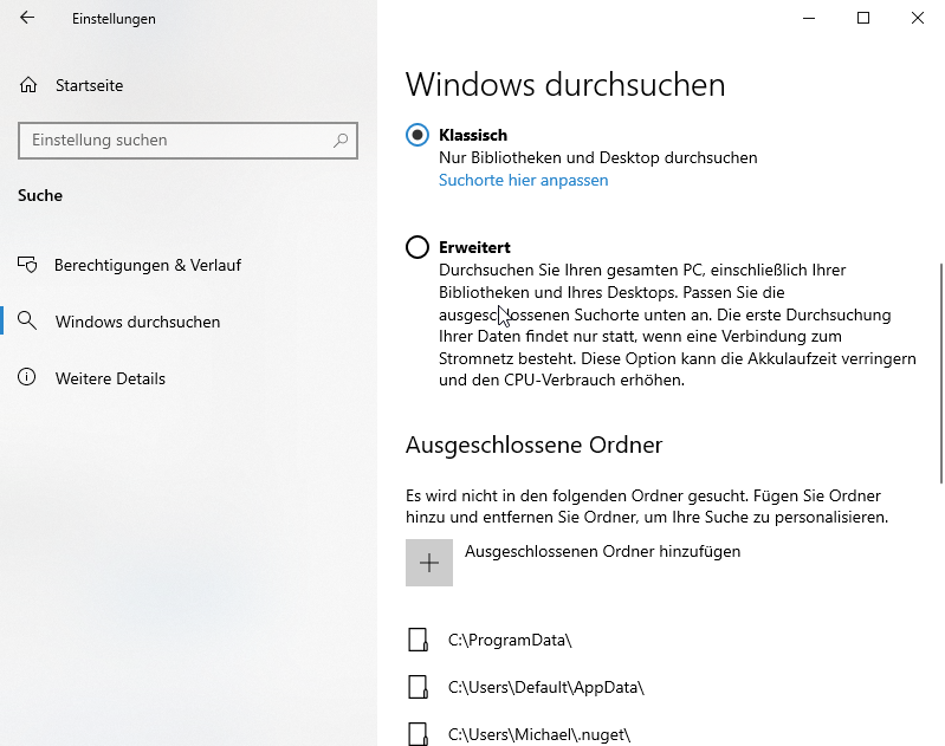945x746 pixels.
Task: Click the Ausgeschlossene Ordner heading
Action: (534, 445)
